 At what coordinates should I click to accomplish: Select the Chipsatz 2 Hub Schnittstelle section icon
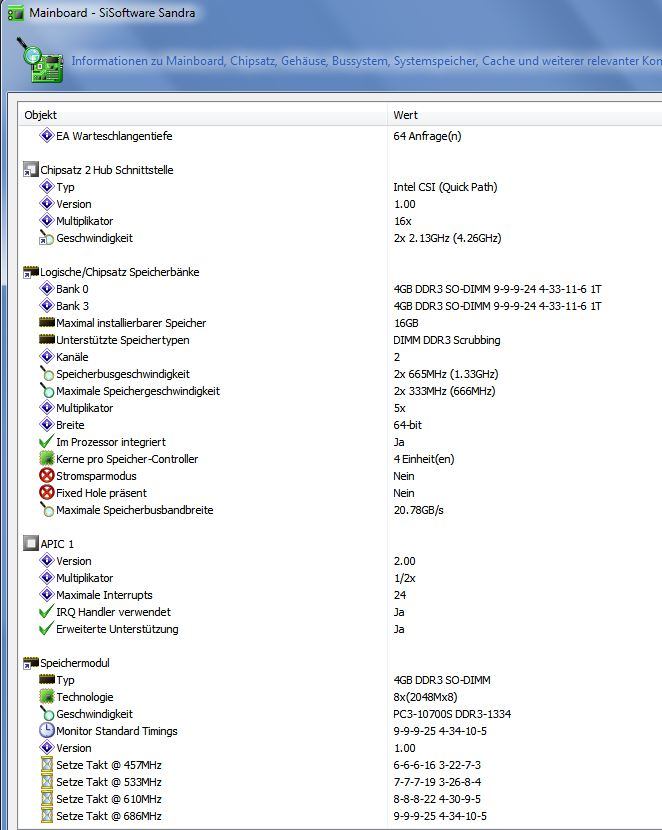coord(31,170)
